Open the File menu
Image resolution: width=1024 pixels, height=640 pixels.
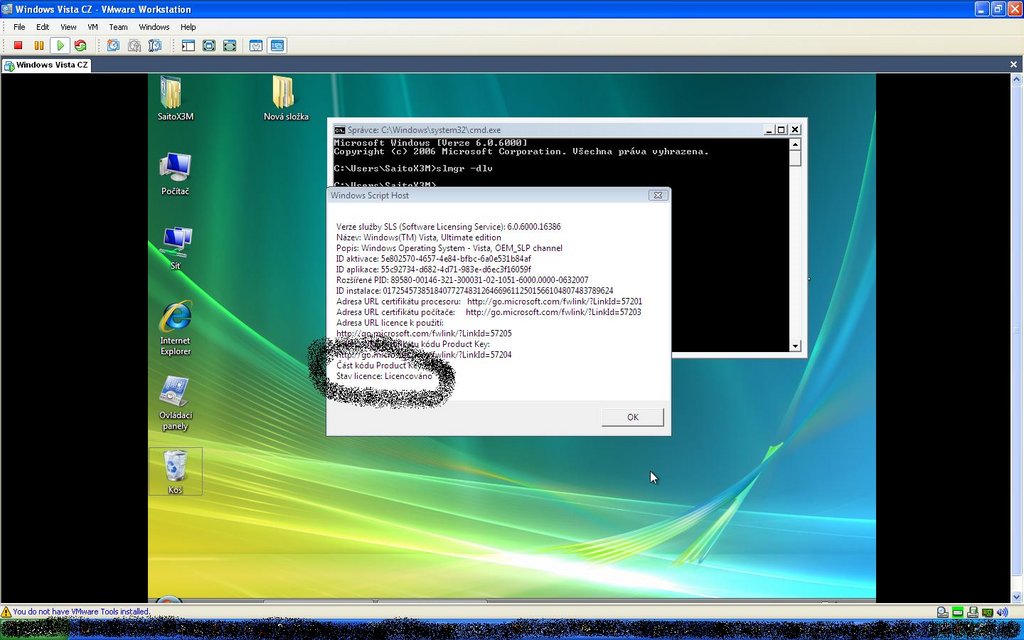point(20,27)
